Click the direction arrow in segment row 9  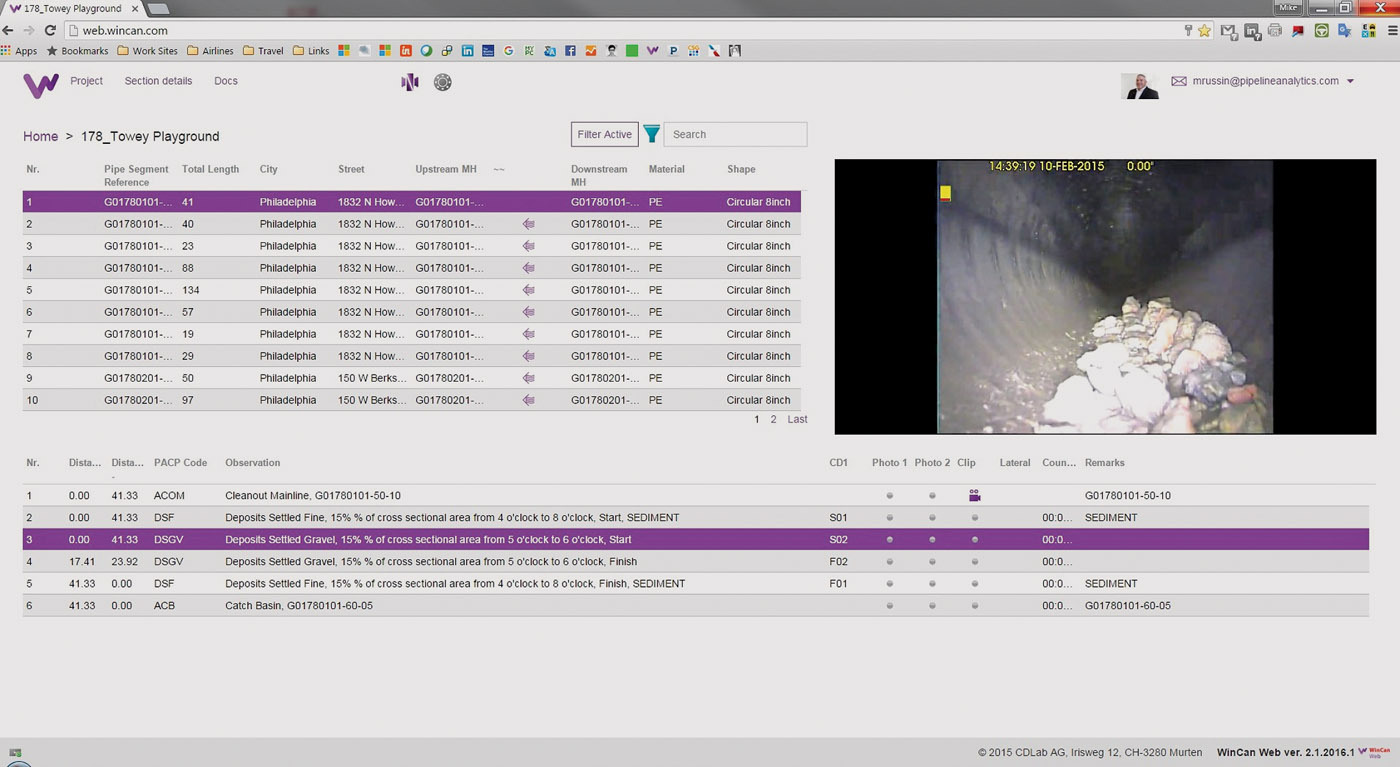point(529,378)
